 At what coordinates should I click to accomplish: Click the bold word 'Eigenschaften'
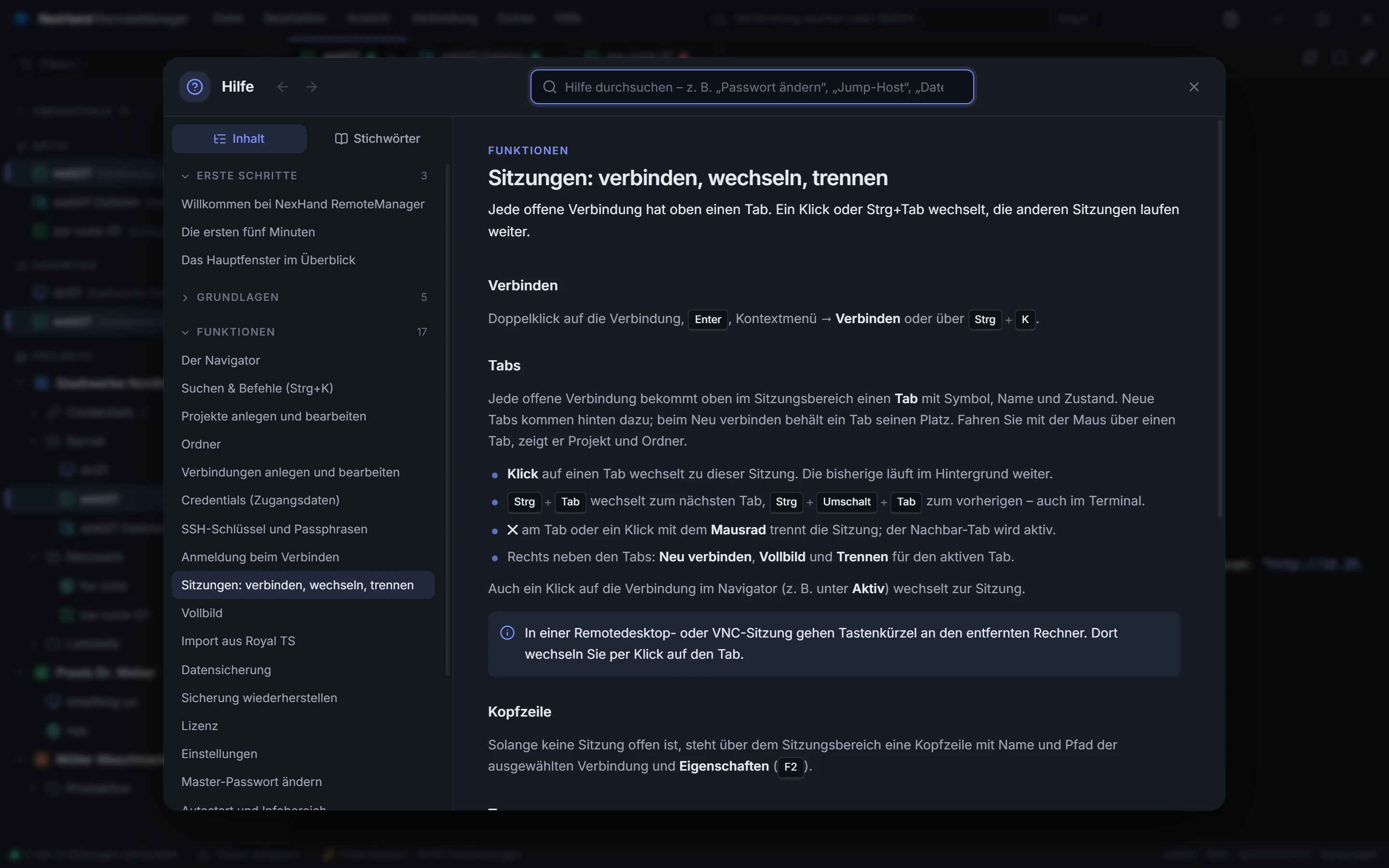[x=724, y=766]
